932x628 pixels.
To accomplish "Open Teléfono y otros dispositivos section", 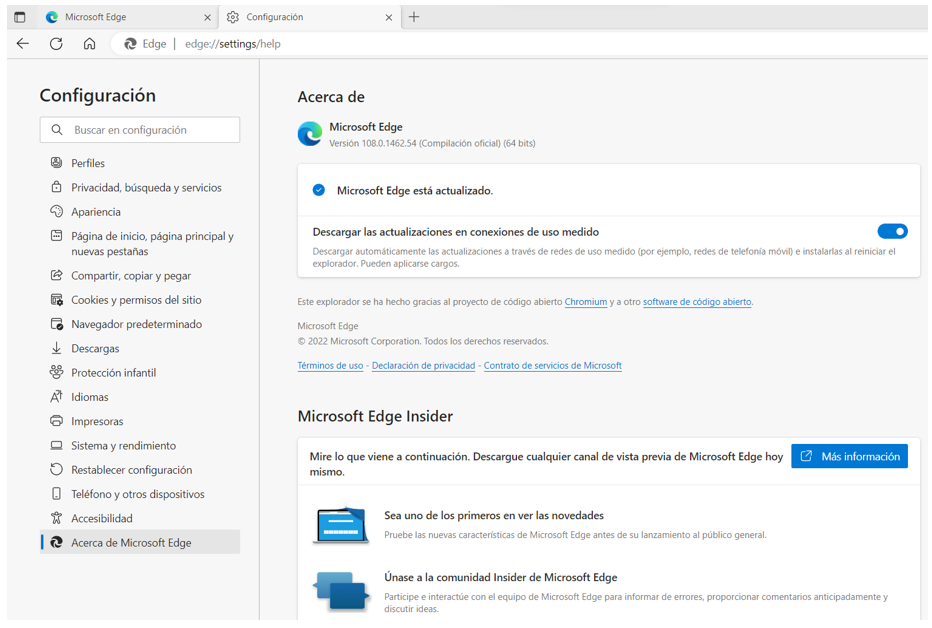I will point(140,494).
